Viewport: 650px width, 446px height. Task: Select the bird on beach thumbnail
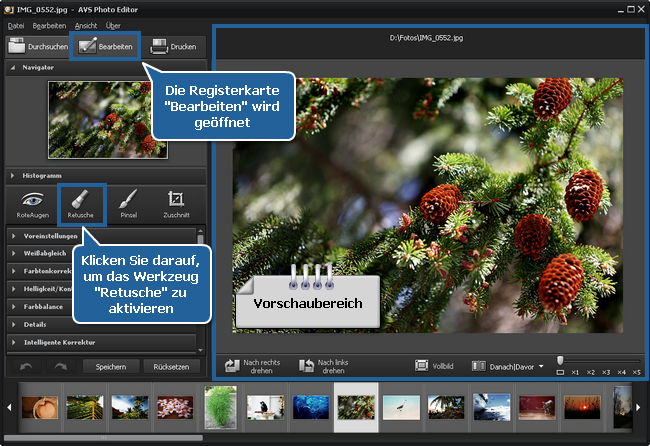pyautogui.click(x=401, y=407)
